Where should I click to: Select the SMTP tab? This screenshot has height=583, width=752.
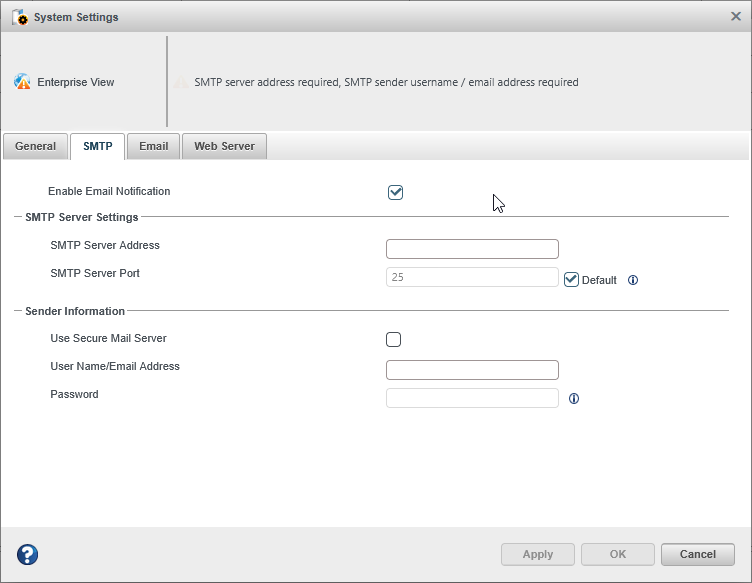97,146
